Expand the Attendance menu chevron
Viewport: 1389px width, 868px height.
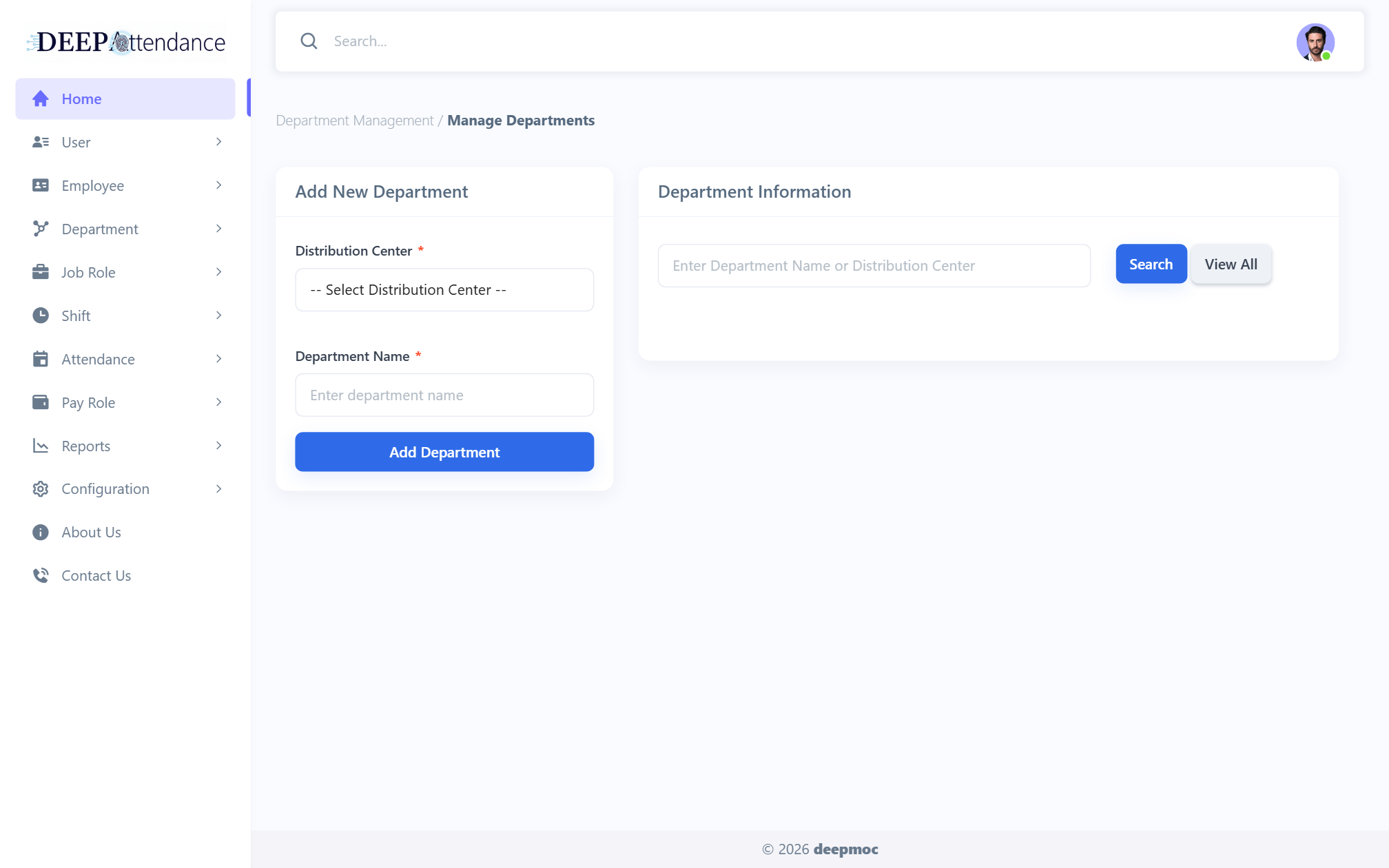(219, 359)
